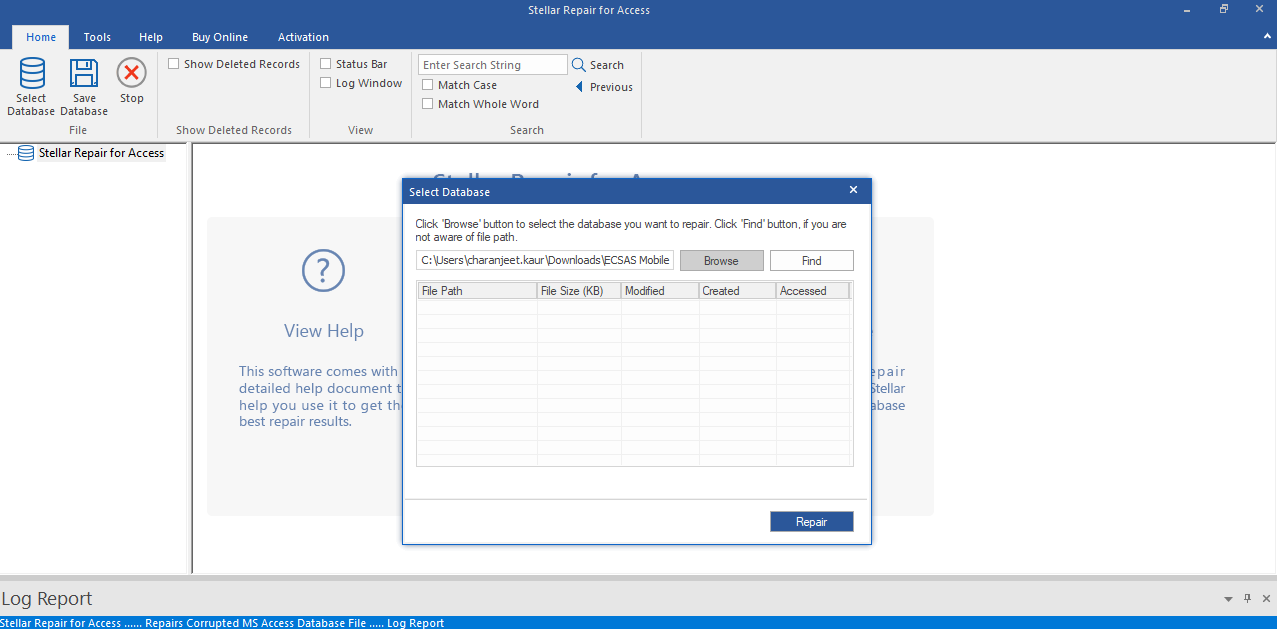Click the status bar text at the bottom
The height and width of the screenshot is (631, 1277).
[x=223, y=623]
